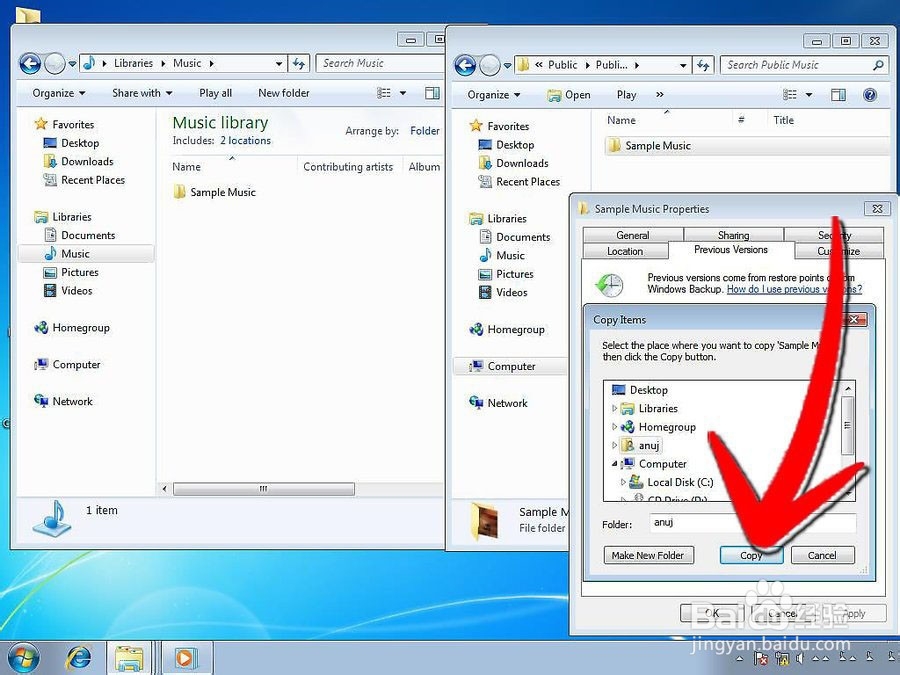The width and height of the screenshot is (900, 675).
Task: Open view options dropdown arrow in Music library
Action: [x=403, y=93]
